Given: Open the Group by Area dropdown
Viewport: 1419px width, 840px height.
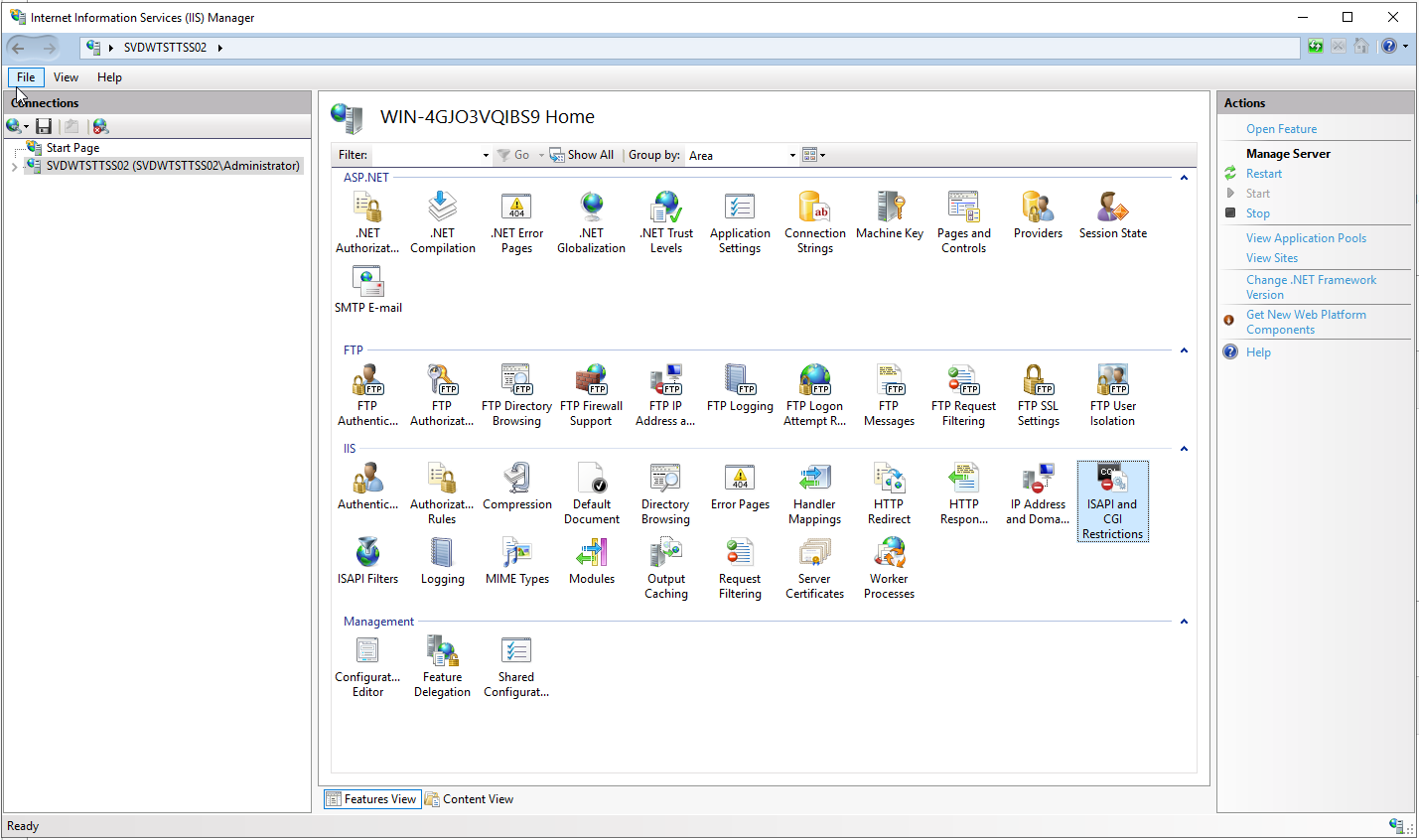Looking at the screenshot, I should point(792,156).
